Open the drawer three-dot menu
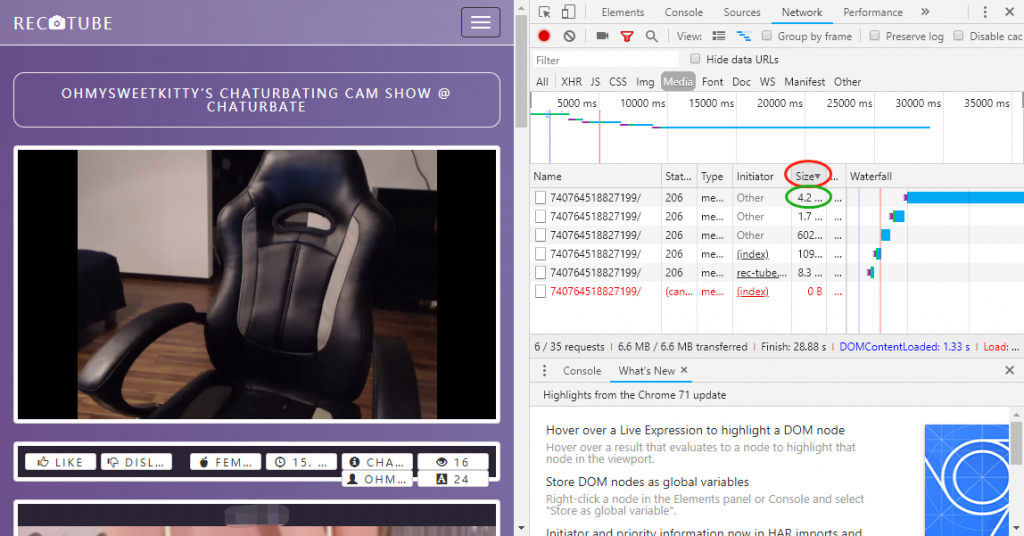1024x536 pixels. 545,371
